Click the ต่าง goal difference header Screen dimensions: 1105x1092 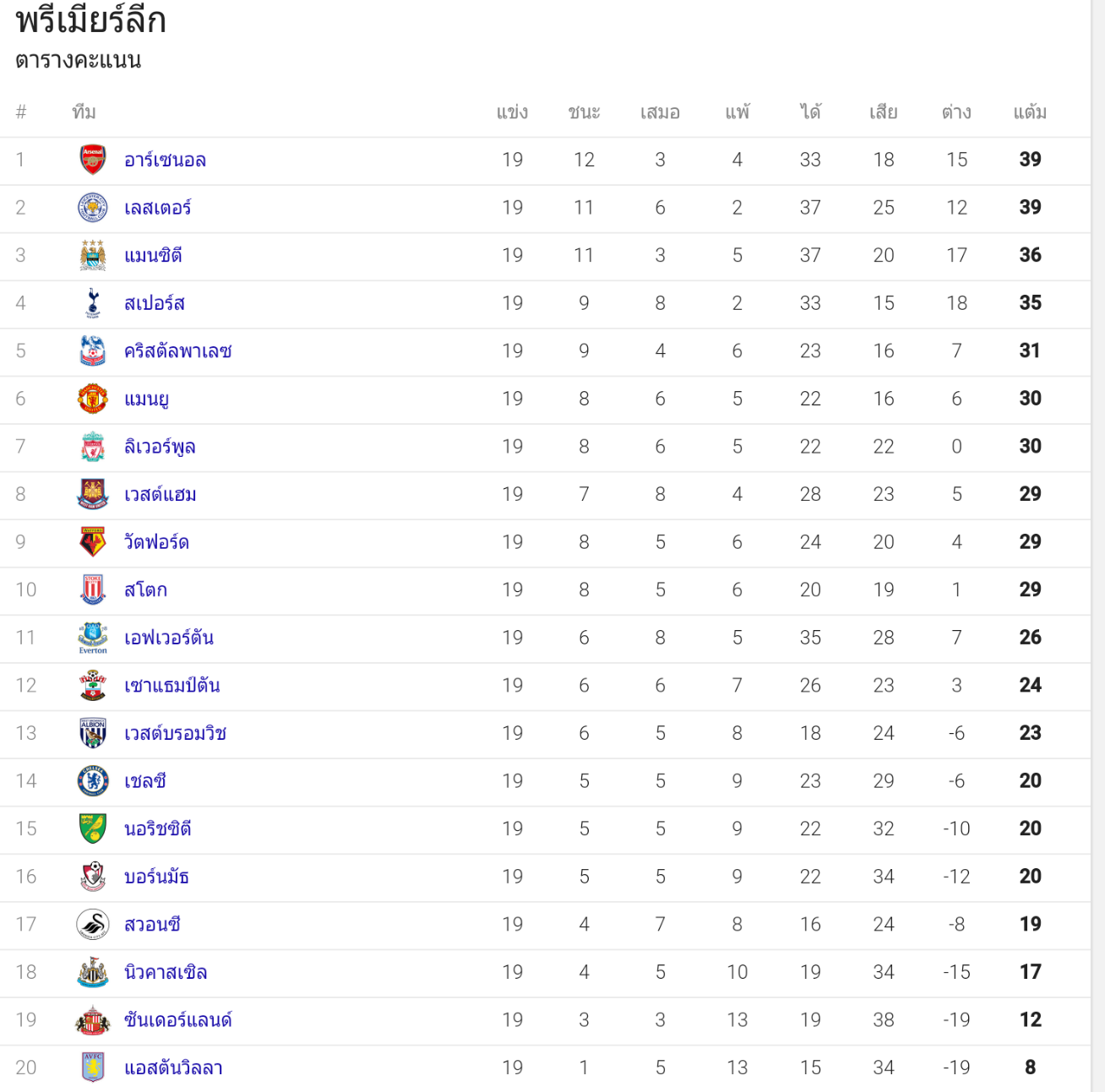coord(956,112)
